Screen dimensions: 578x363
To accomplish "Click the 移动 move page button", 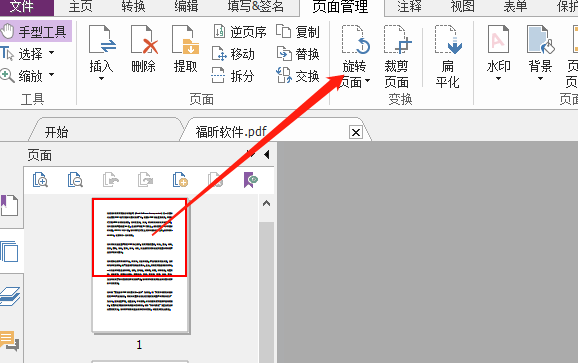I will tap(233, 54).
